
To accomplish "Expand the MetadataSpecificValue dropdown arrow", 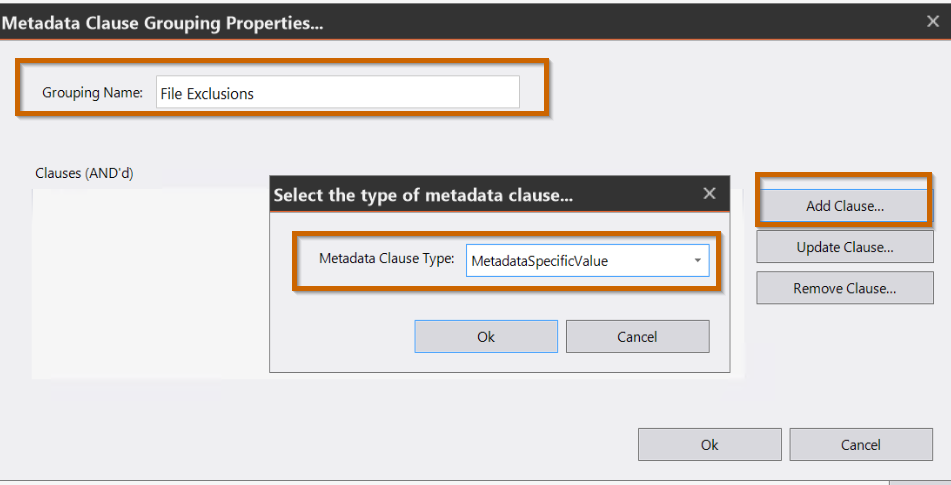I will click(x=697, y=261).
